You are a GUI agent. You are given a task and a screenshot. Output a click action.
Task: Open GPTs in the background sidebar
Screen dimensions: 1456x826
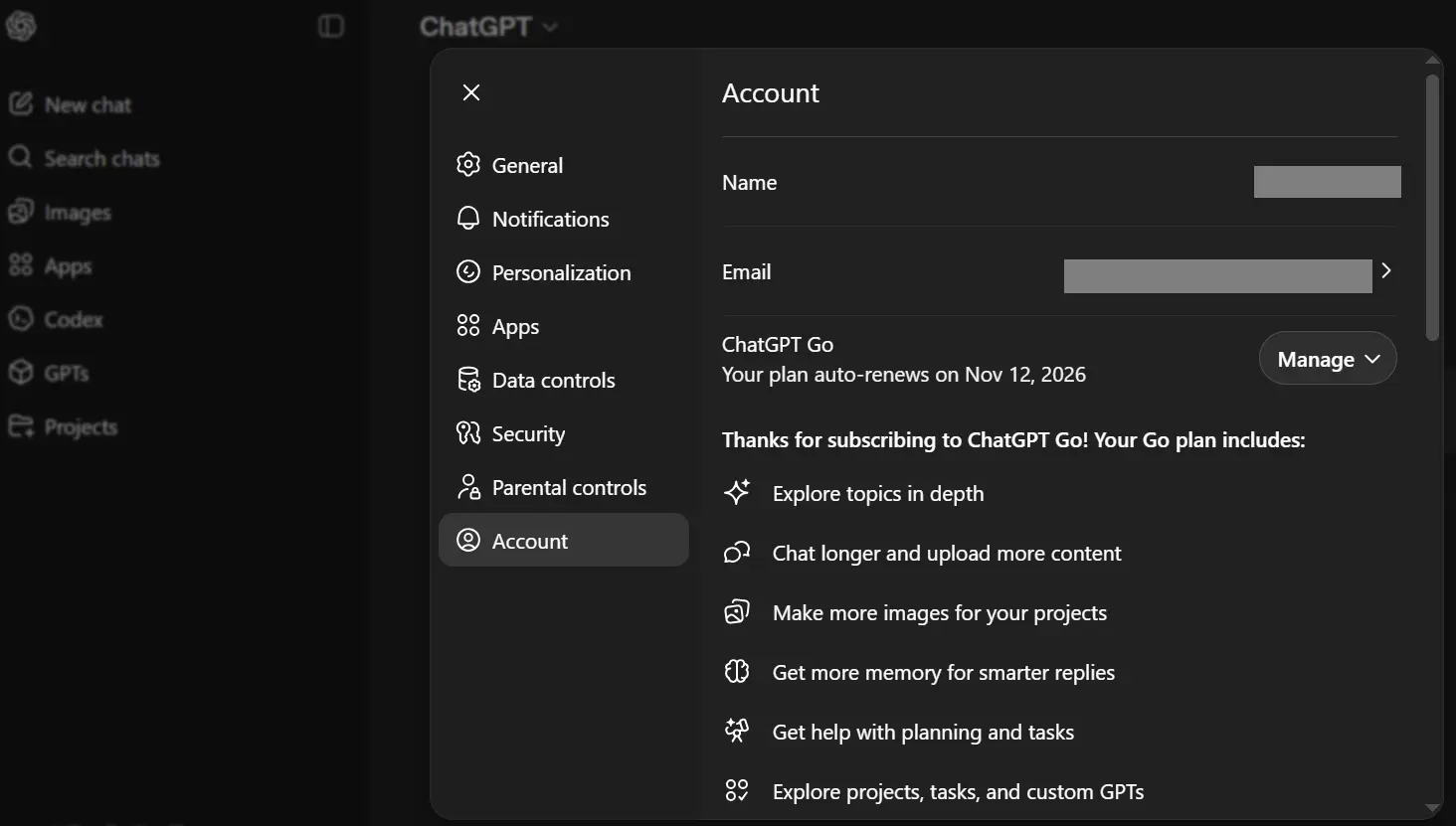pyautogui.click(x=49, y=373)
